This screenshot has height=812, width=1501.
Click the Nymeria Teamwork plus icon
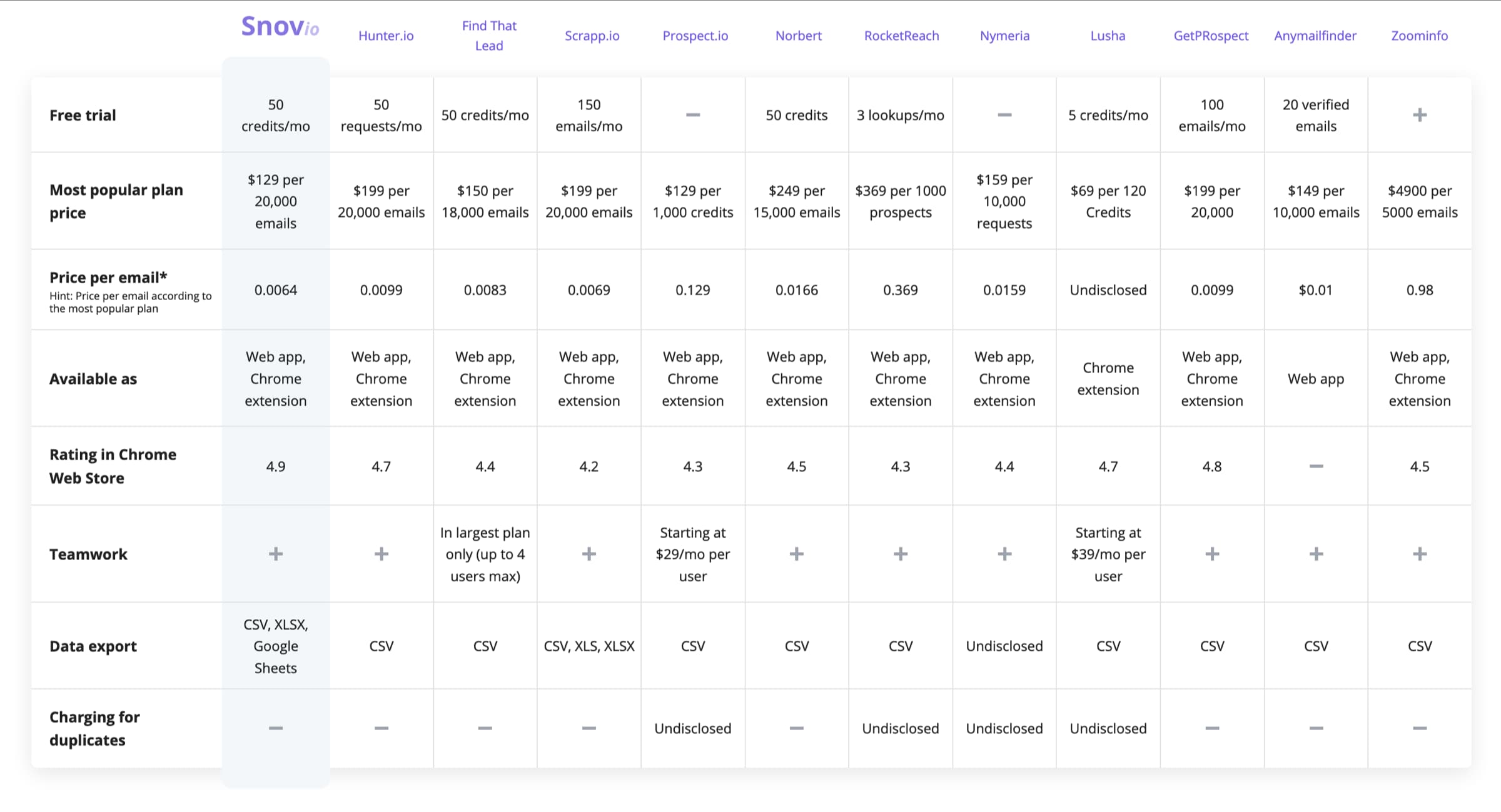click(1004, 554)
